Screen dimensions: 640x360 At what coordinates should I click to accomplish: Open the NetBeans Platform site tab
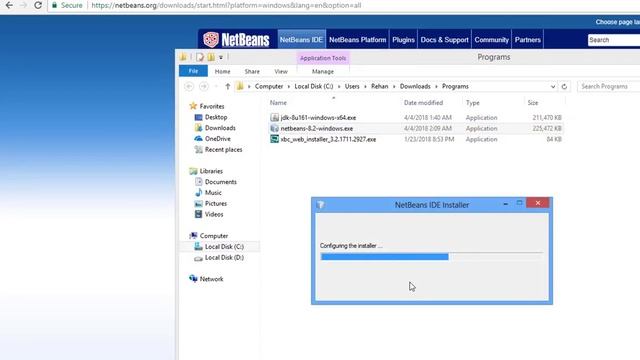[x=358, y=40]
